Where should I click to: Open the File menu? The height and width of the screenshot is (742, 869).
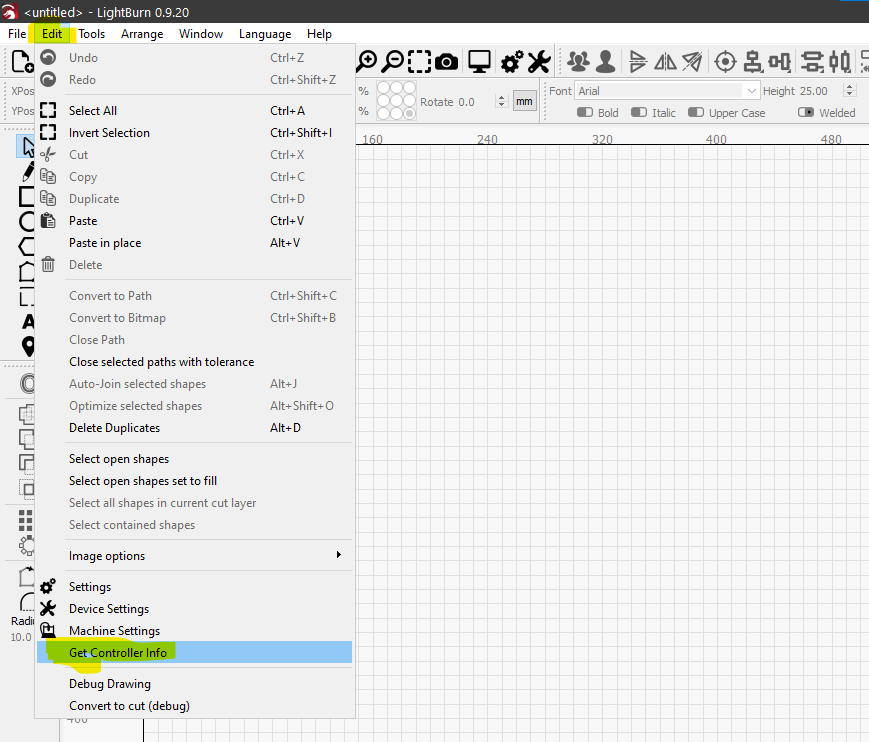click(17, 34)
